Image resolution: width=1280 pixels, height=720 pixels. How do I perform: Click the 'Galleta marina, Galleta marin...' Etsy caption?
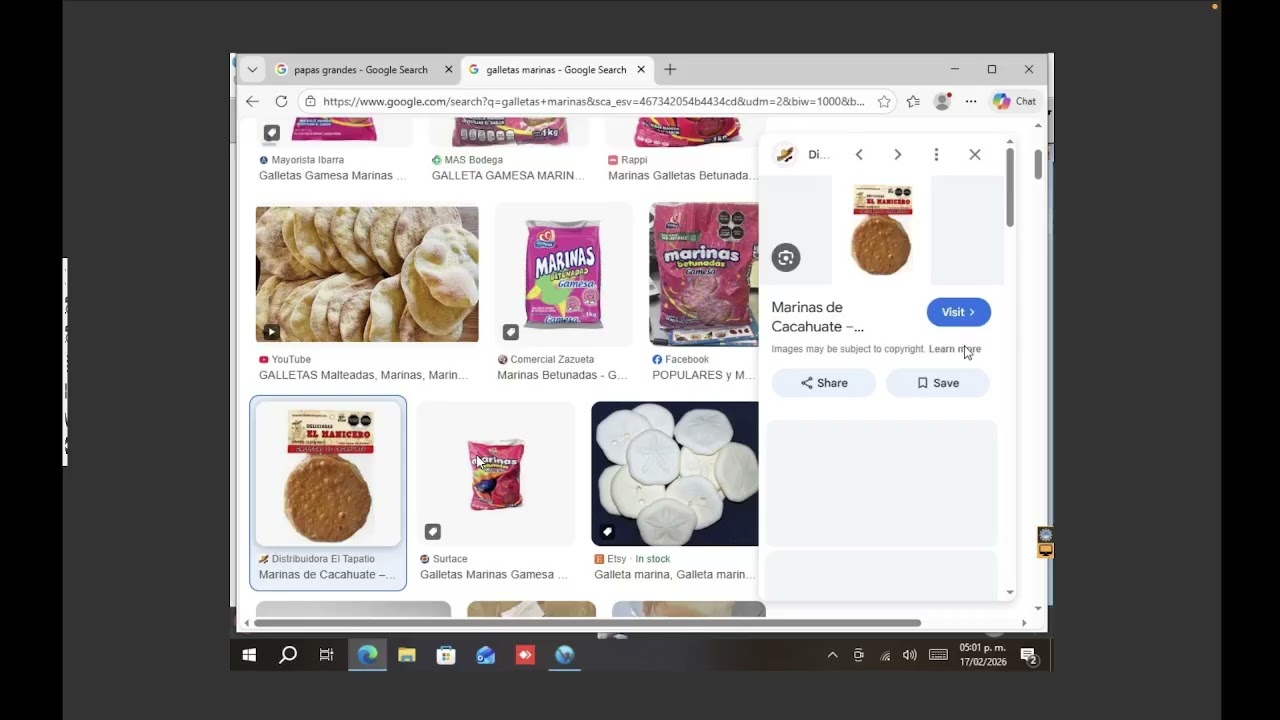point(675,575)
